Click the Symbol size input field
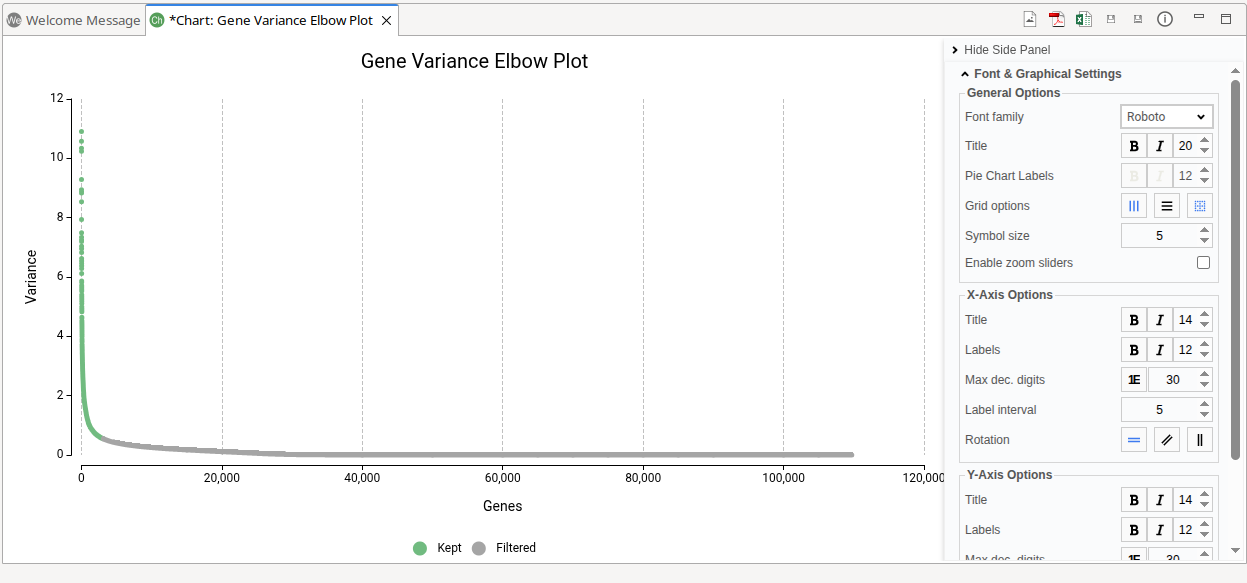Screen dimensions: 1247x583 pyautogui.click(x=1158, y=236)
